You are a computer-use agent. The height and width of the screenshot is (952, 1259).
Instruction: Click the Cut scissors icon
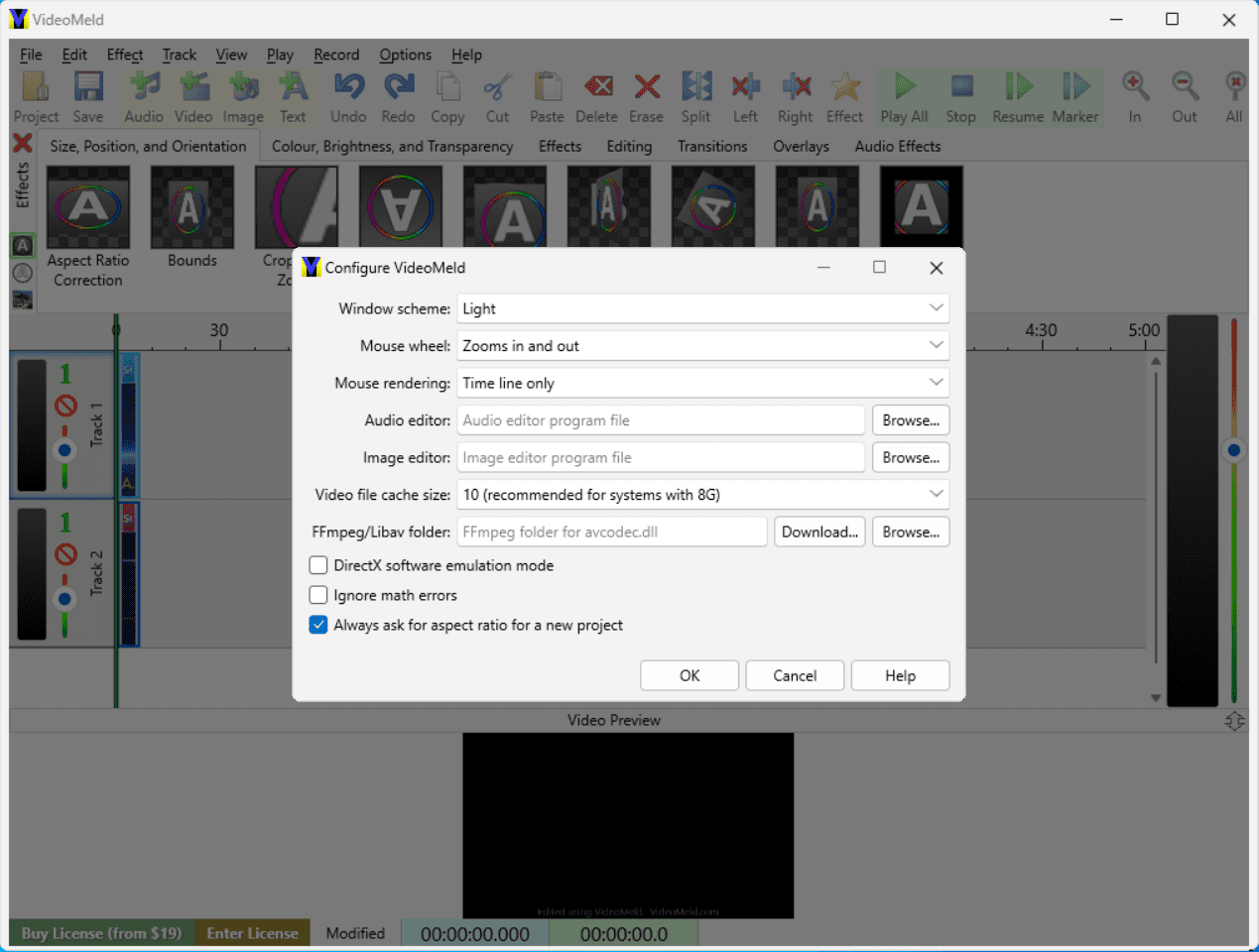pyautogui.click(x=497, y=97)
